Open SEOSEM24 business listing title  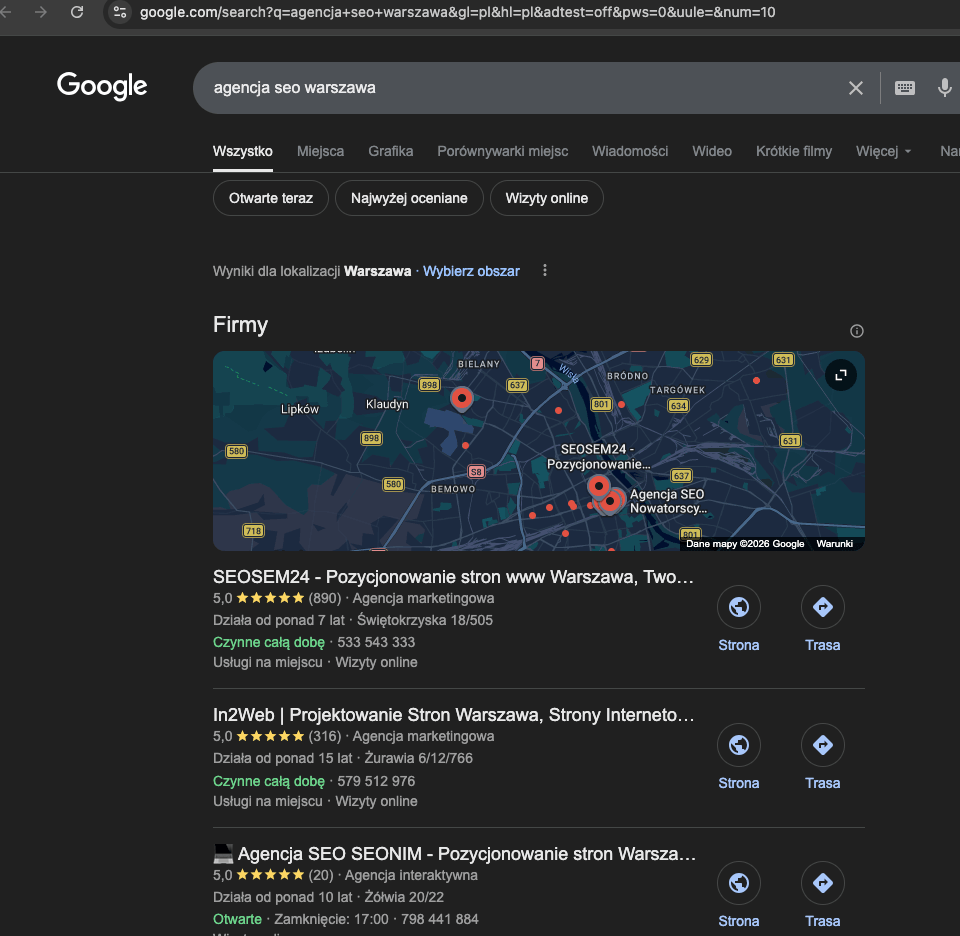click(x=453, y=577)
